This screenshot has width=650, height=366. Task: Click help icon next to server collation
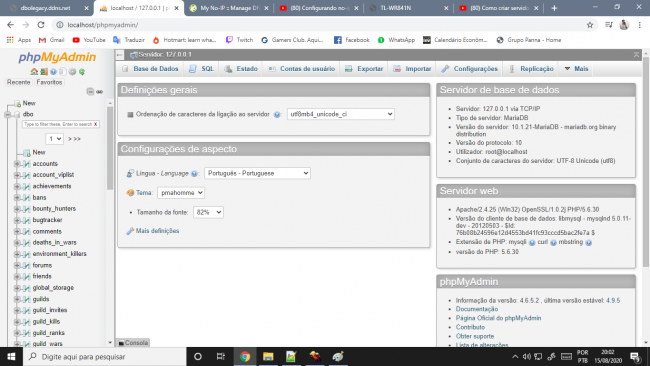pyautogui.click(x=276, y=114)
